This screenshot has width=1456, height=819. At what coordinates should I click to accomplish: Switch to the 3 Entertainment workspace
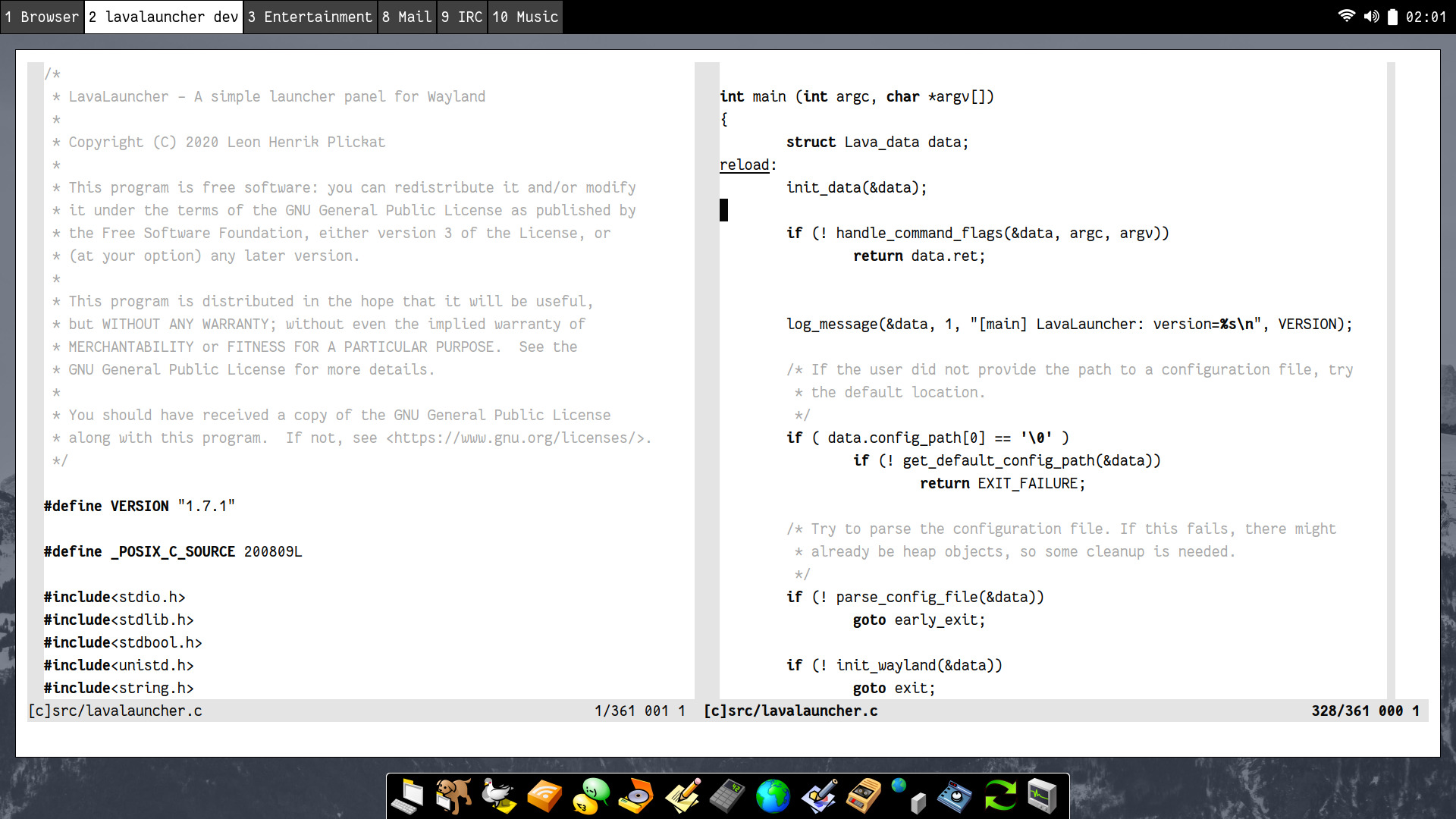tap(310, 17)
